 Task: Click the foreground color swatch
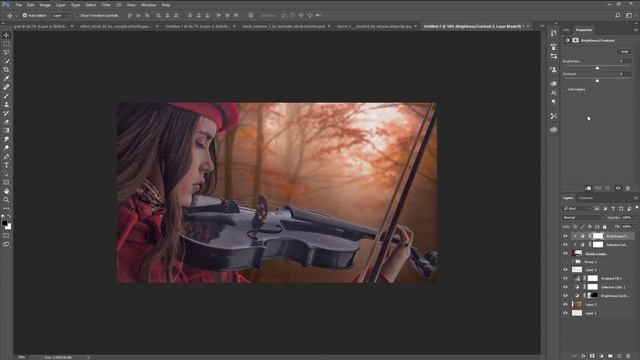[x=4, y=223]
